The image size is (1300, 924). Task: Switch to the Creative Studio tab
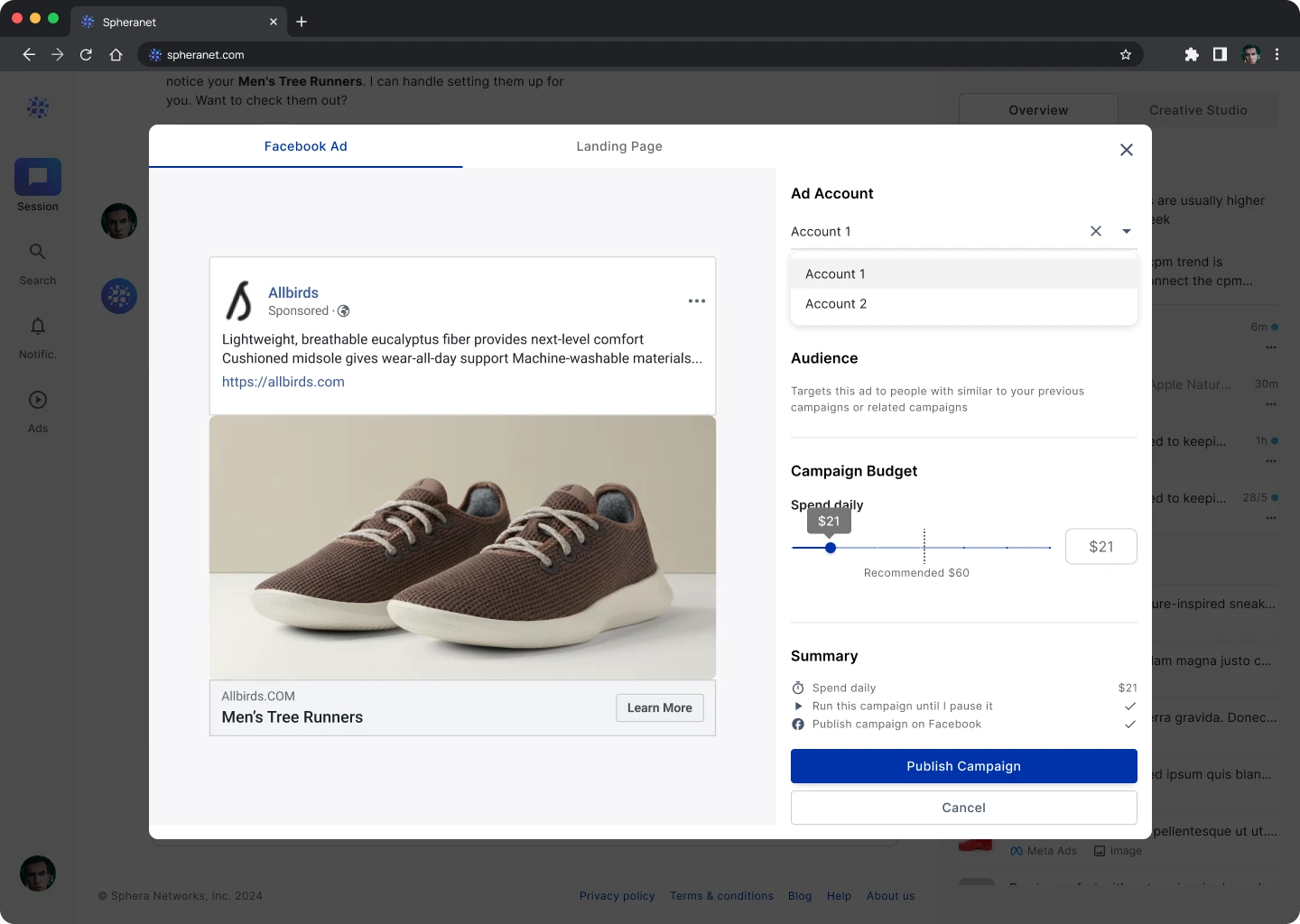coord(1198,110)
